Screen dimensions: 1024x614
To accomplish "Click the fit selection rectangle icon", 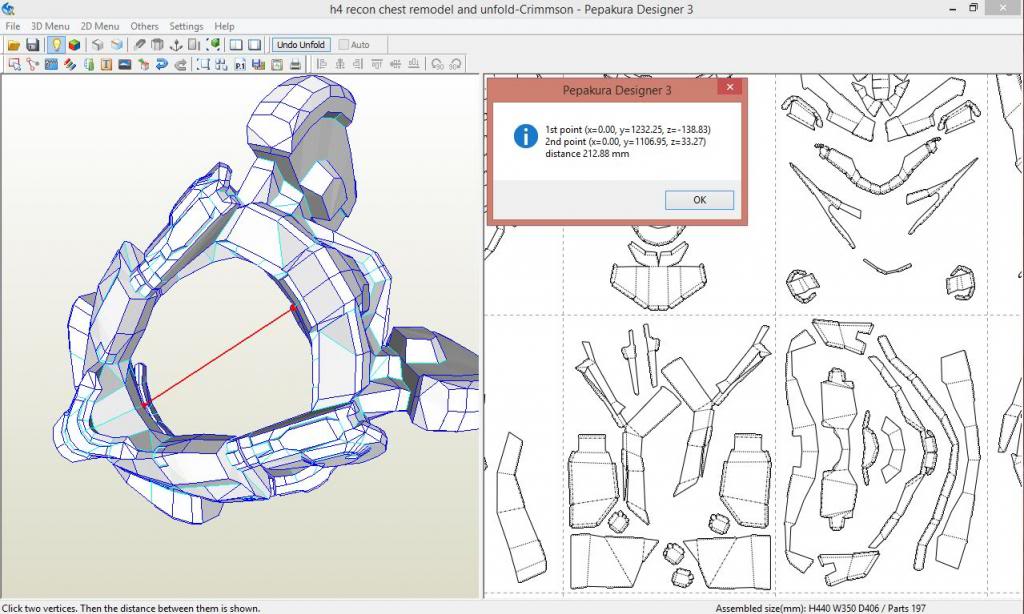I will click(x=203, y=64).
